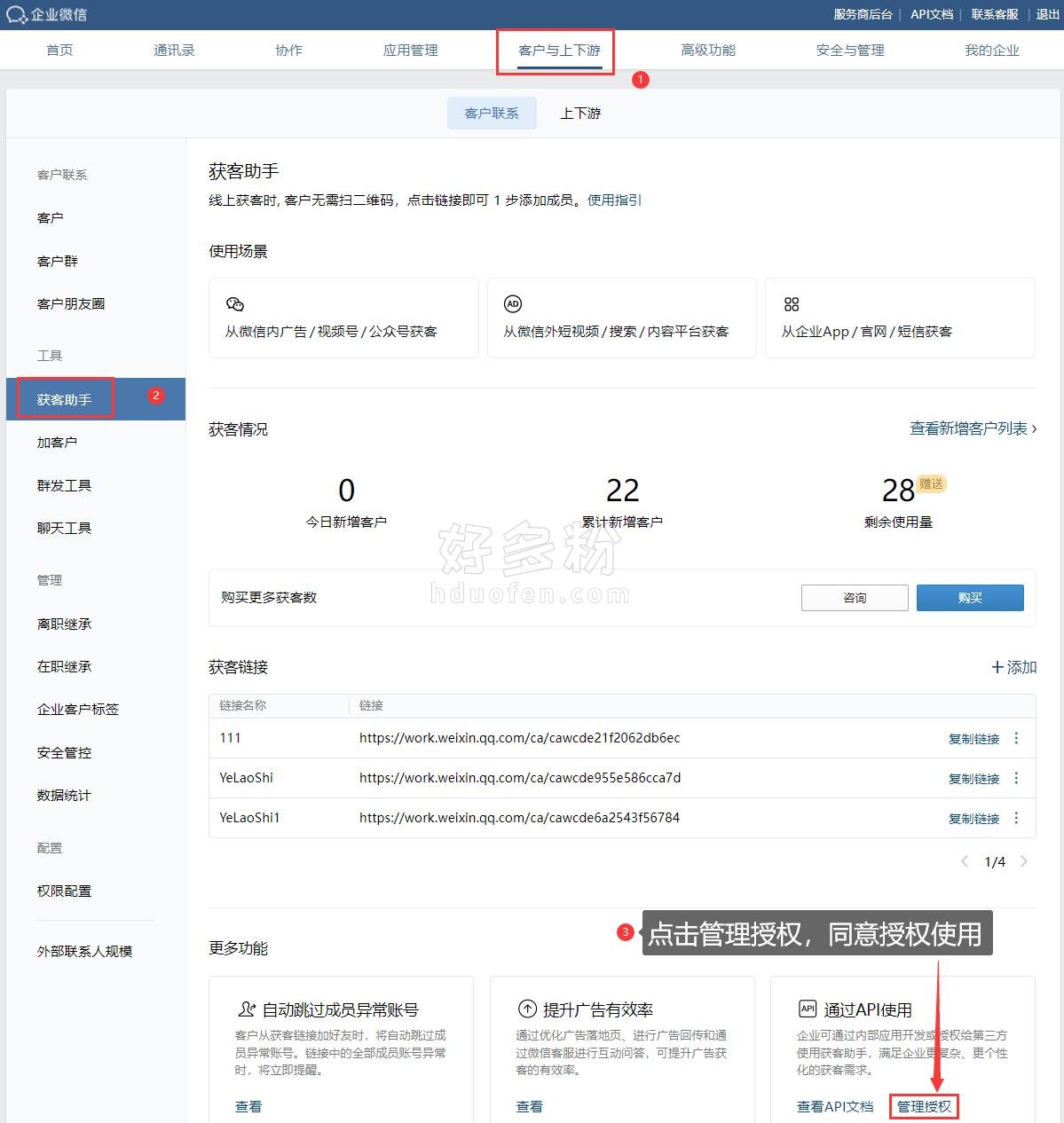Select 客户联系 sub-tab
The image size is (1064, 1123).
[x=492, y=114]
